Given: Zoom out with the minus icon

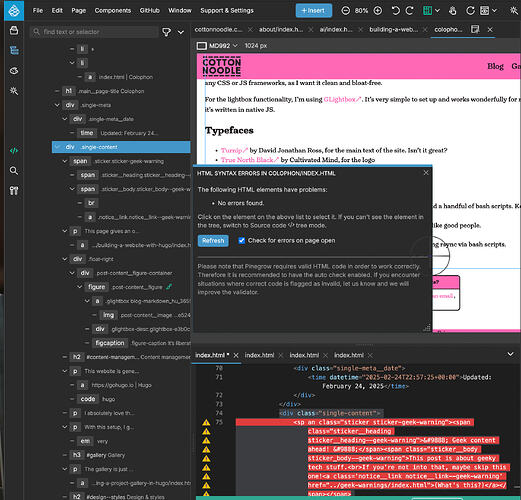Looking at the screenshot, I should (x=346, y=11).
